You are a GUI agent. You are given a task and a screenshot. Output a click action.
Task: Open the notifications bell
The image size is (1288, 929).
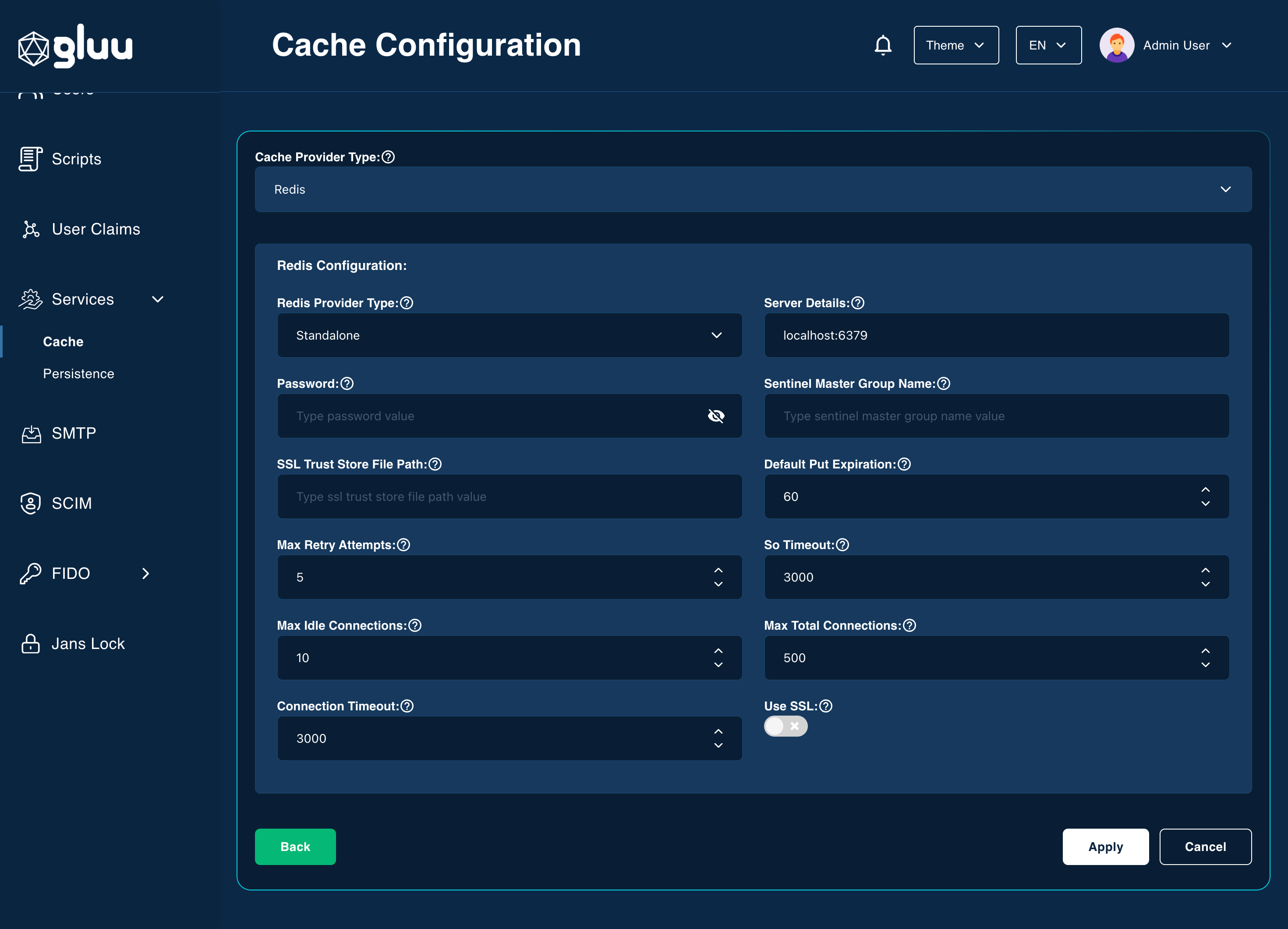tap(883, 45)
